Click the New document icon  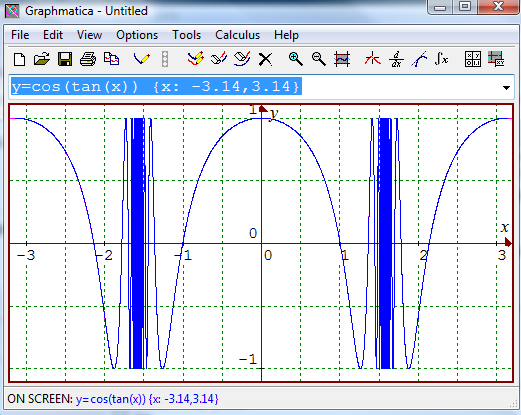coord(19,60)
